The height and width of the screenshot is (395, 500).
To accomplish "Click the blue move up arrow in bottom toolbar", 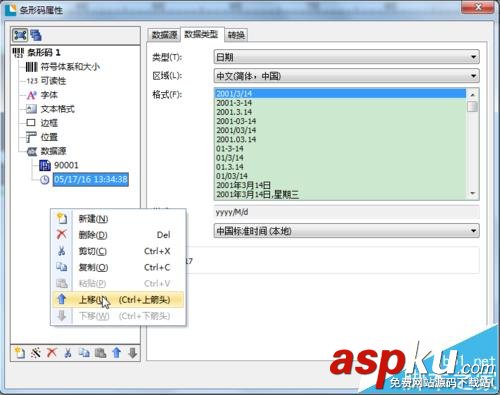I will point(117,352).
